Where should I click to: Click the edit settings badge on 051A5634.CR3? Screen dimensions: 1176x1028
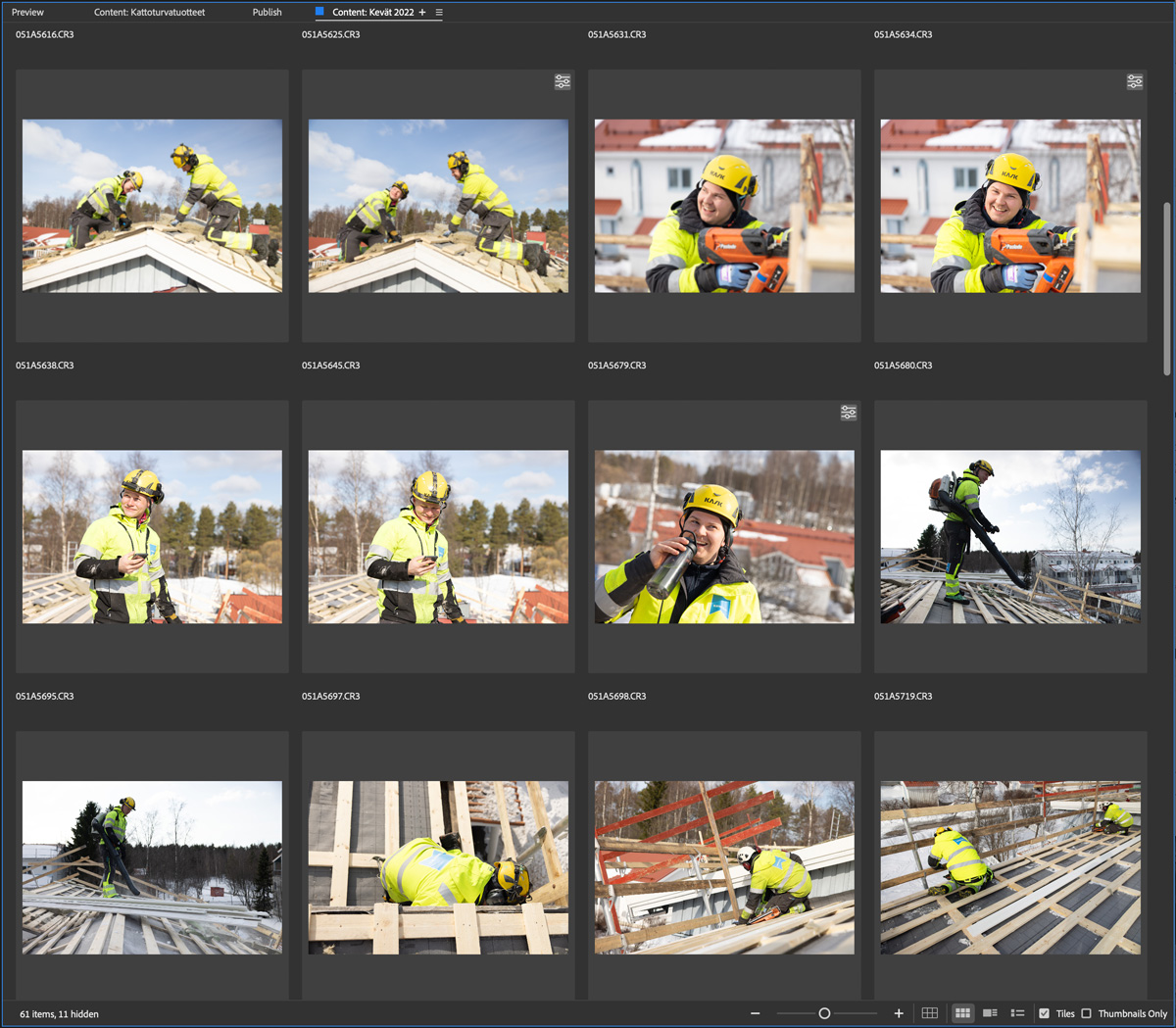click(x=1135, y=82)
